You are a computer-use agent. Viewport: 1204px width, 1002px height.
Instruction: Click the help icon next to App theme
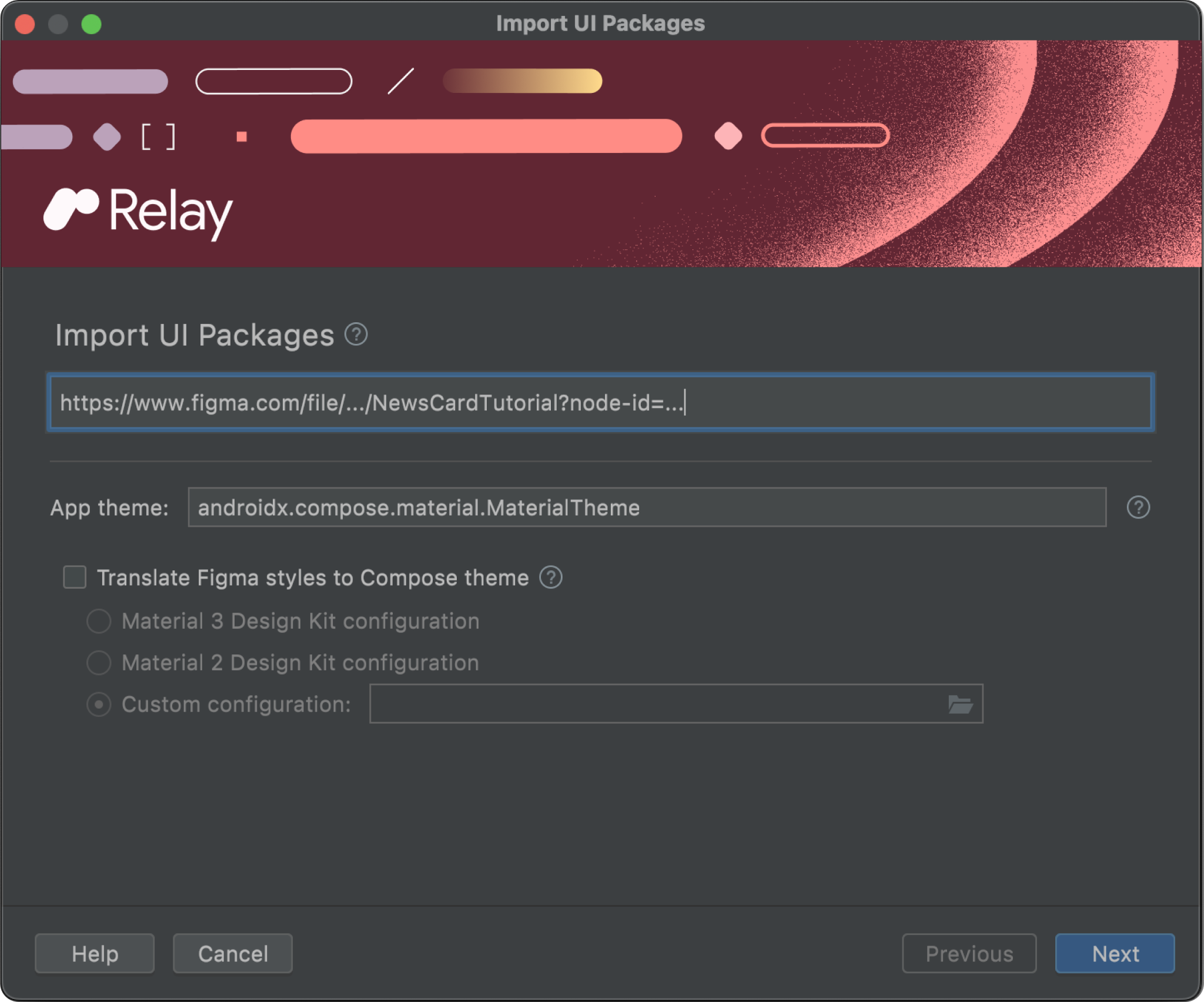1138,507
